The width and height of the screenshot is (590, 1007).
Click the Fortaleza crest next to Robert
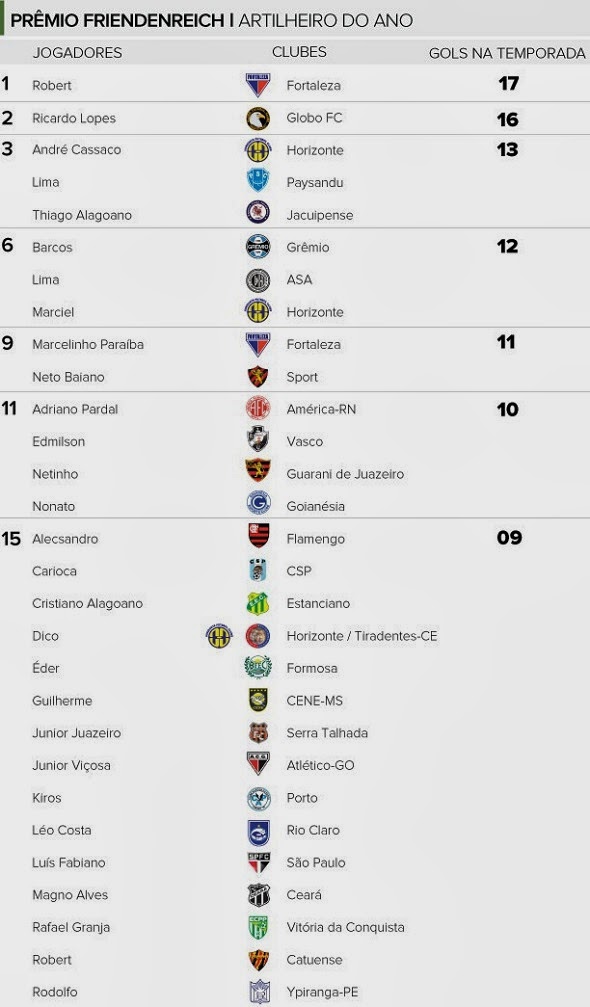[x=258, y=85]
